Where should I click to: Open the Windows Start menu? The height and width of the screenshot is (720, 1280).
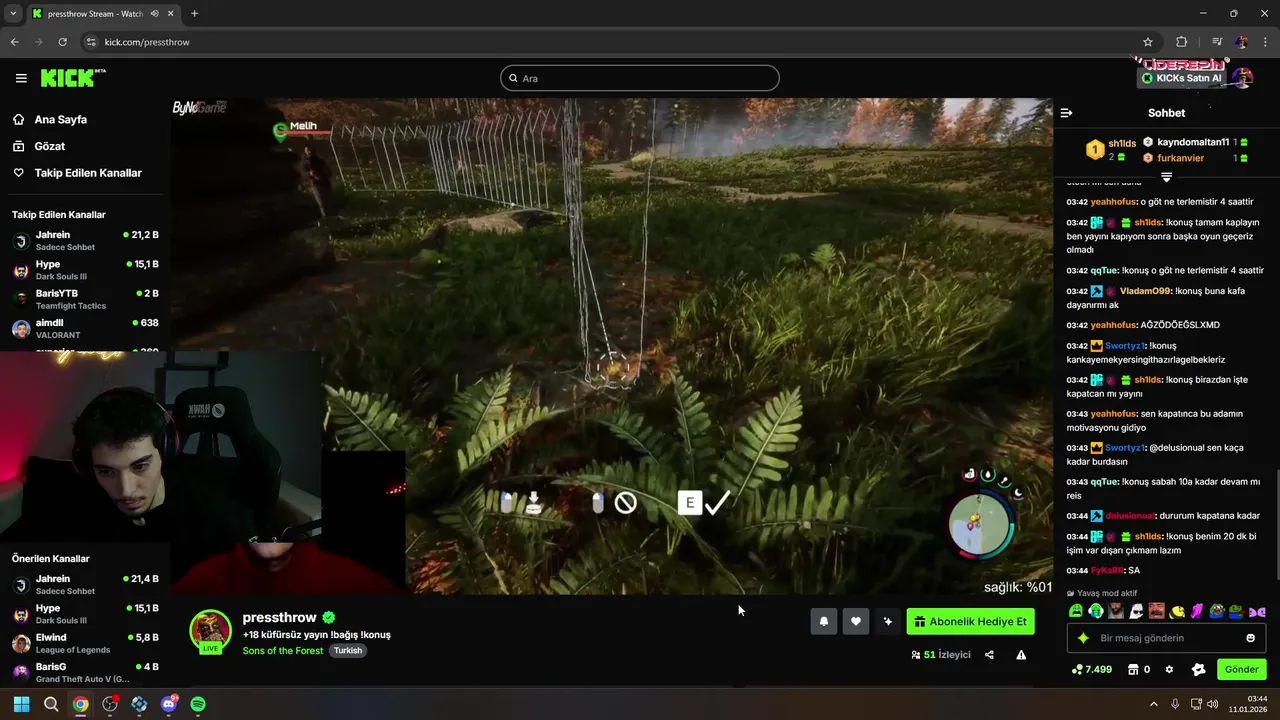click(x=21, y=704)
